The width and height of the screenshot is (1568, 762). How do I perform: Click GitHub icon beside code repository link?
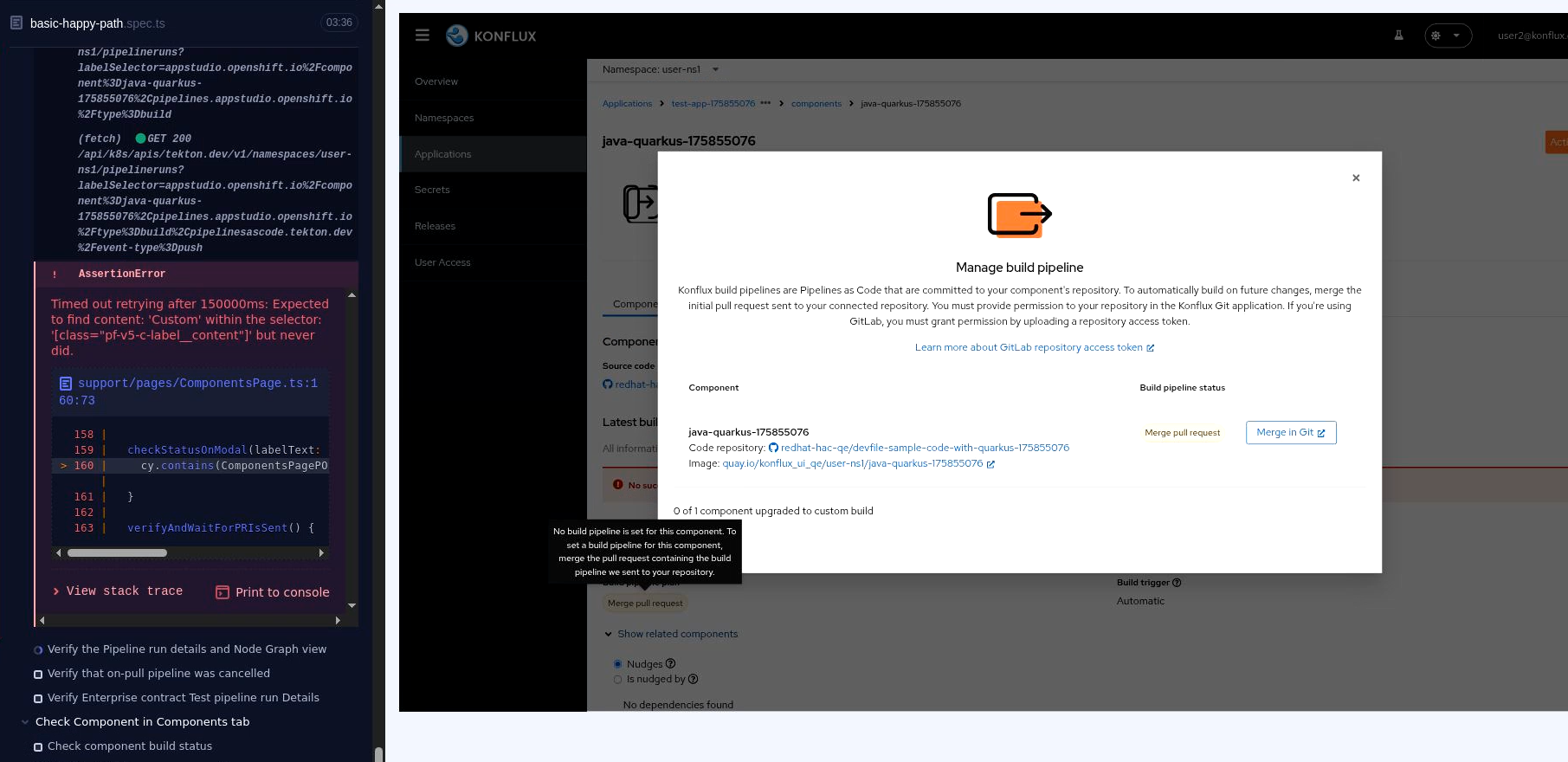point(774,448)
